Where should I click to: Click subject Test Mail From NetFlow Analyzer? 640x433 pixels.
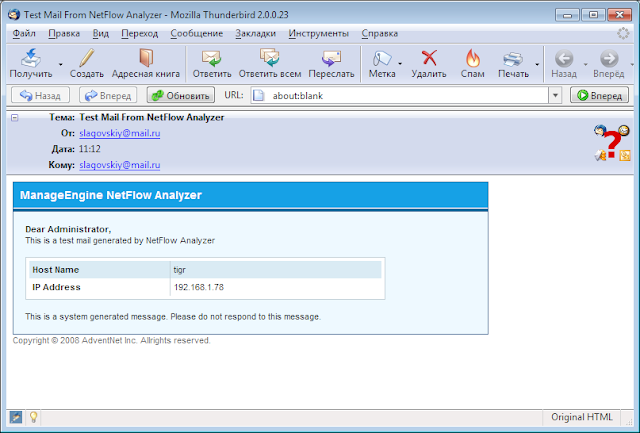151,118
